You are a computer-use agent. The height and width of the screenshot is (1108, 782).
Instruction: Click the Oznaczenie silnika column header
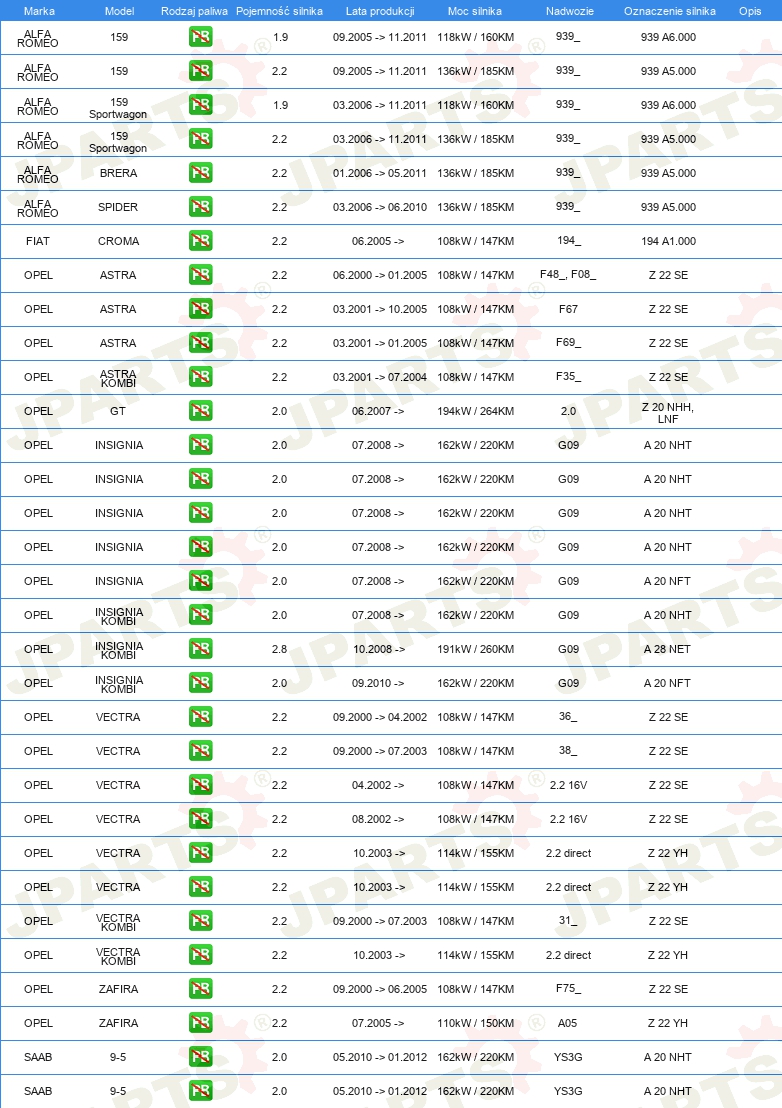670,11
